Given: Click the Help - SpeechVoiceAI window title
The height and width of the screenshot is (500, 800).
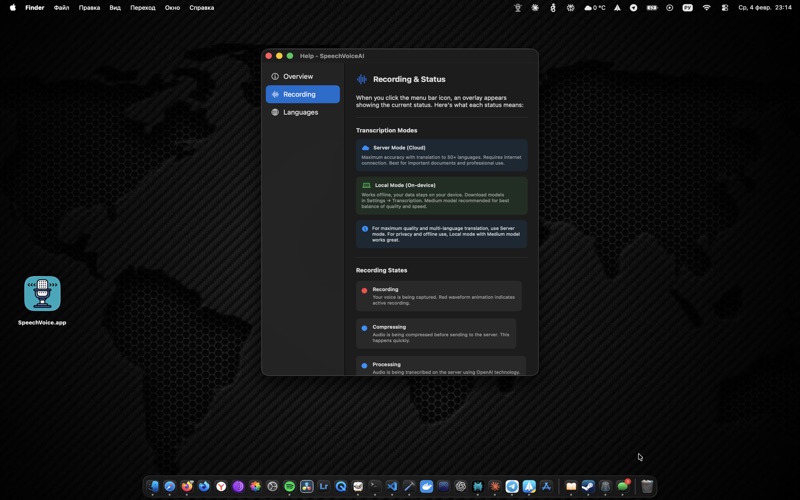Looking at the screenshot, I should (332, 56).
